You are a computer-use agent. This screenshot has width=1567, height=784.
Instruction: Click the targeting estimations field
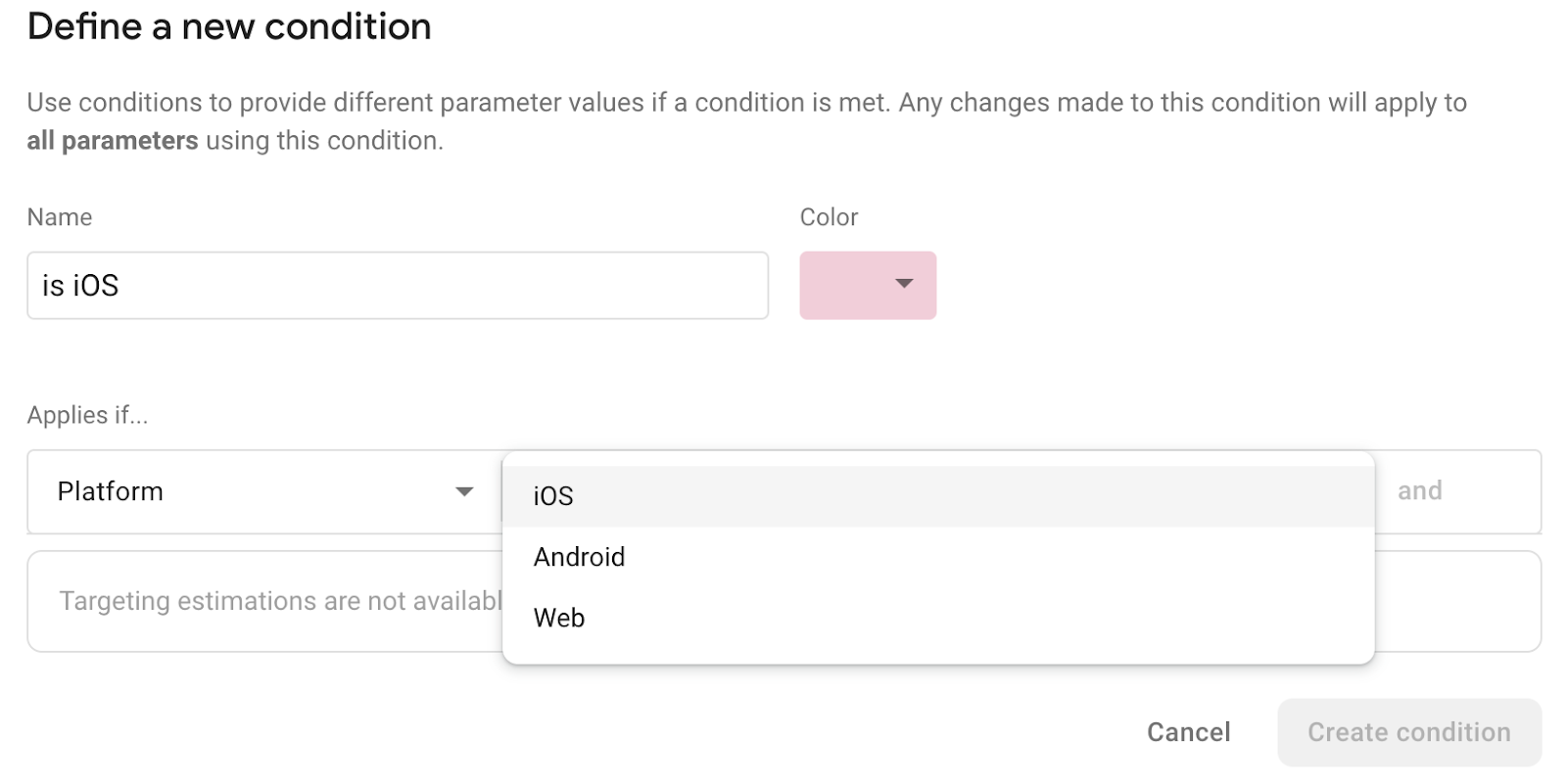264,600
